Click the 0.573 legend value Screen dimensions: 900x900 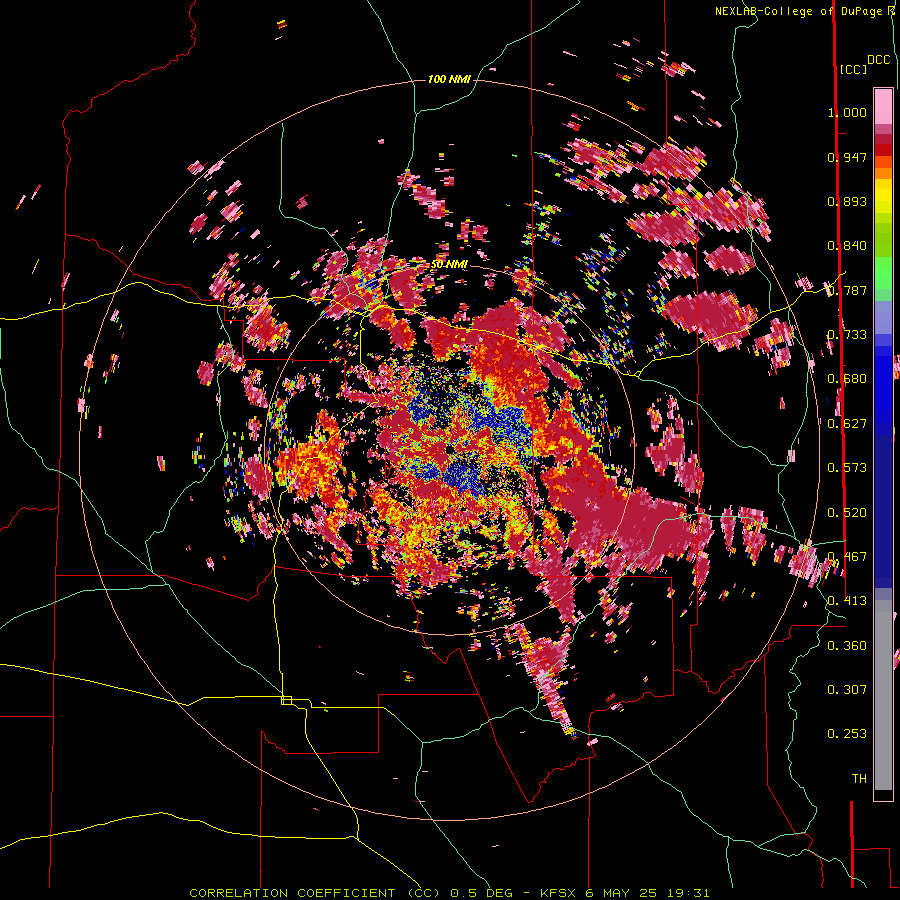[x=847, y=468]
